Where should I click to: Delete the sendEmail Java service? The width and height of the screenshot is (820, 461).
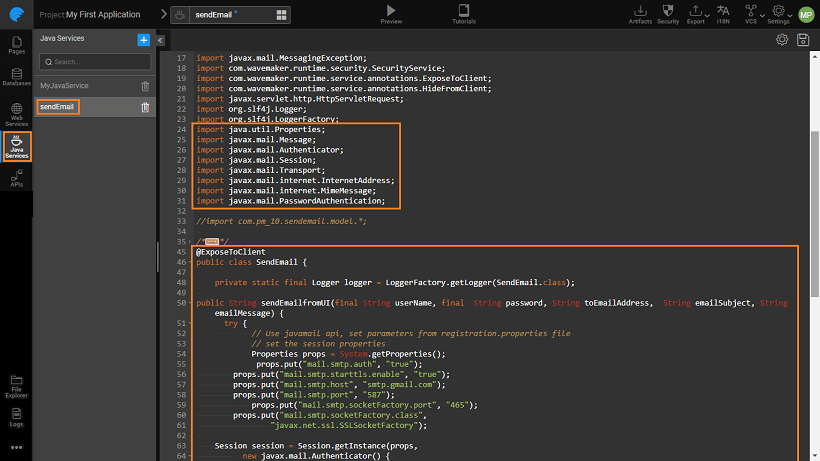click(x=145, y=107)
